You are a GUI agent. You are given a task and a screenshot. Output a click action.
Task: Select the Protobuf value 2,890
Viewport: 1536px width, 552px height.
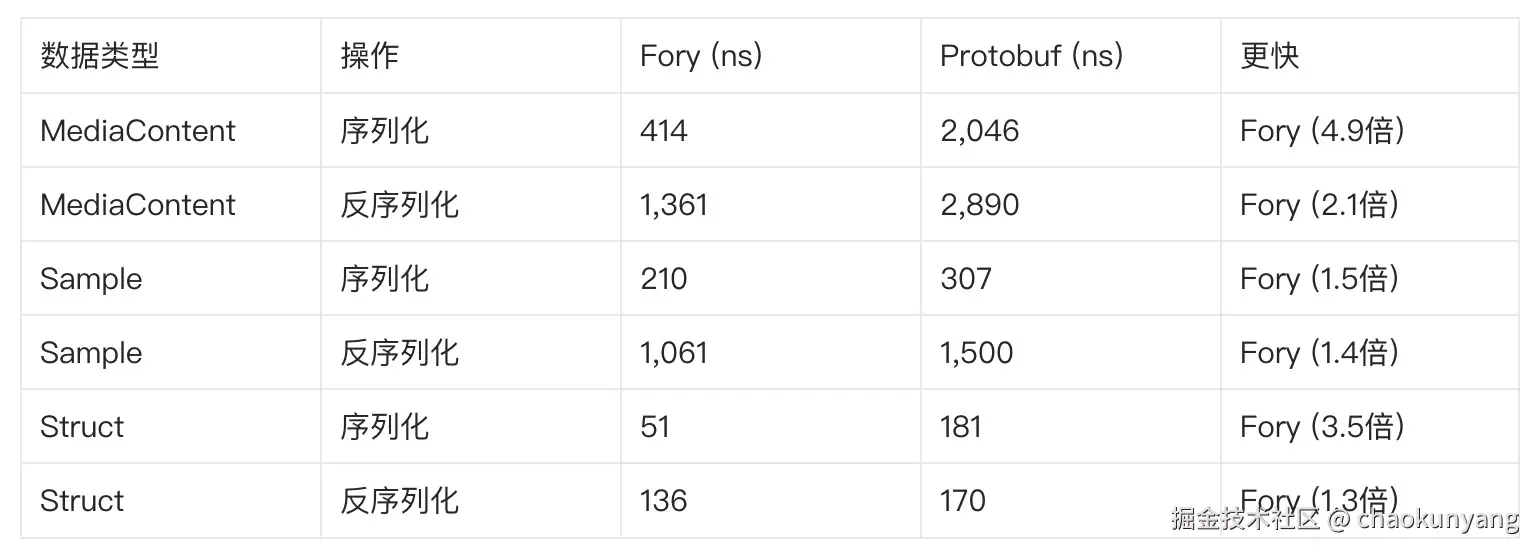[x=979, y=205]
